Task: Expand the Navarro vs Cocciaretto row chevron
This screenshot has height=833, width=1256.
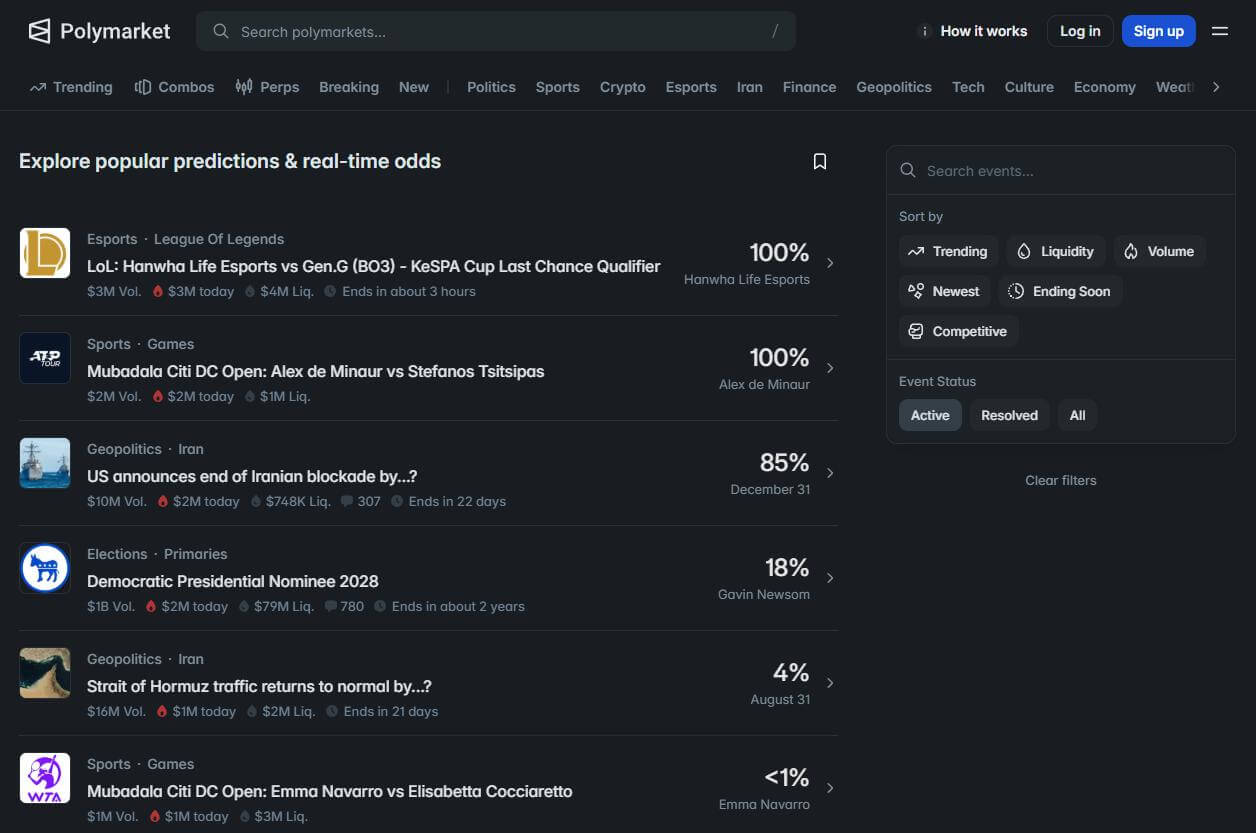Action: pyautogui.click(x=830, y=788)
